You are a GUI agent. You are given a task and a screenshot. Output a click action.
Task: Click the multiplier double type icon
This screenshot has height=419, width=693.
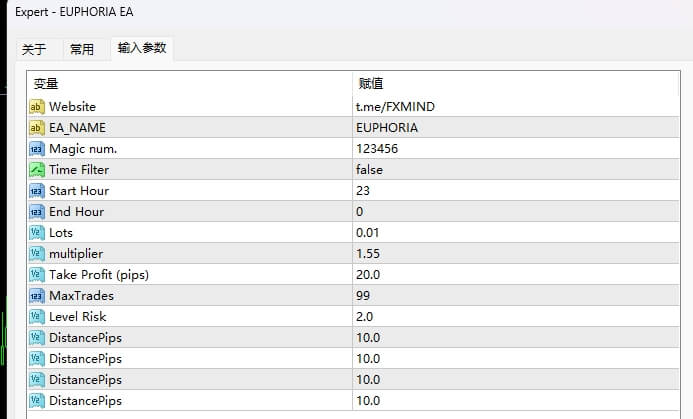point(37,254)
